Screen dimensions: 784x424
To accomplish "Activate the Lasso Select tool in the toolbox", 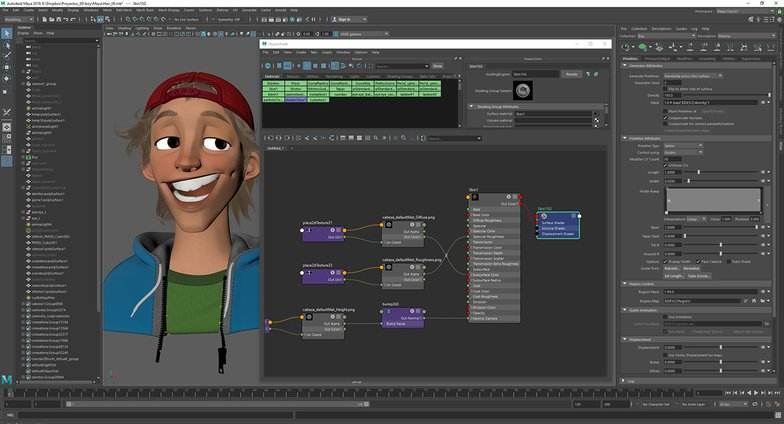I will coord(6,46).
